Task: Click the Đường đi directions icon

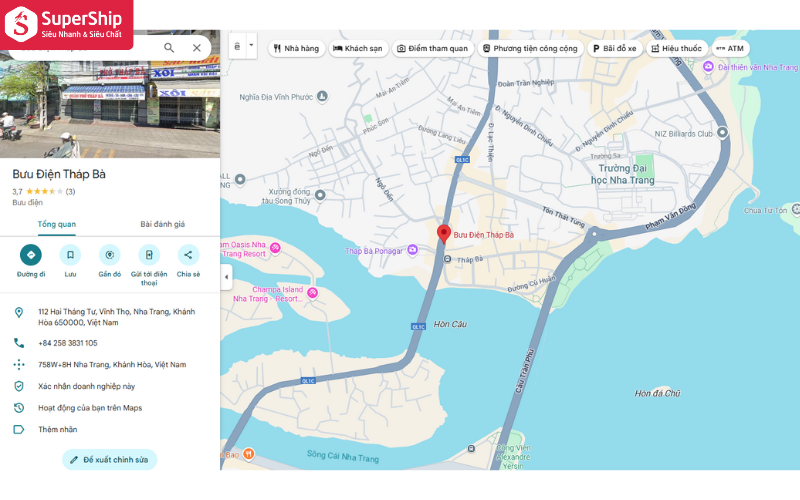Action: [31, 255]
